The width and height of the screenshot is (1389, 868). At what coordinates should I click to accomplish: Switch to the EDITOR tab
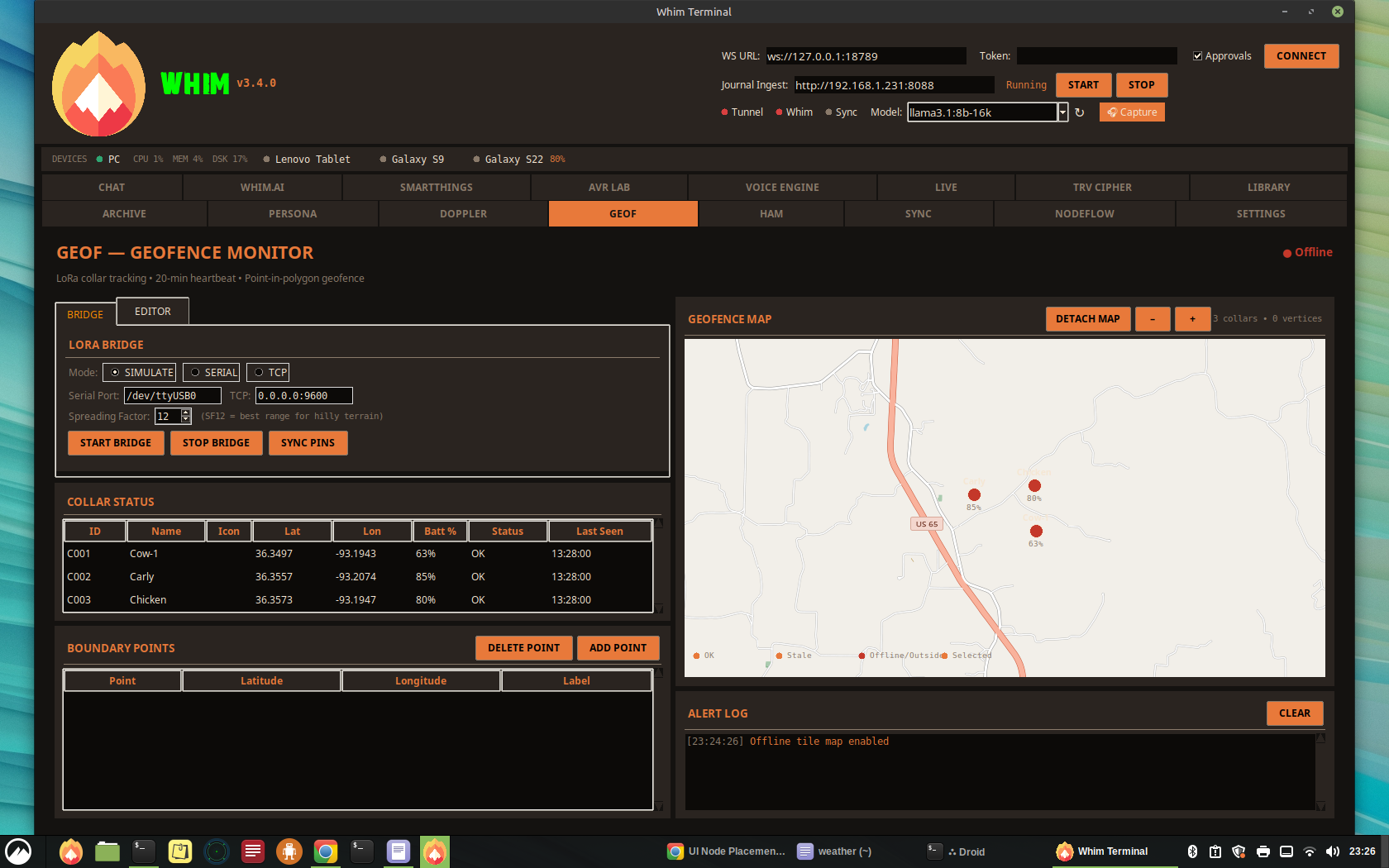[153, 312]
